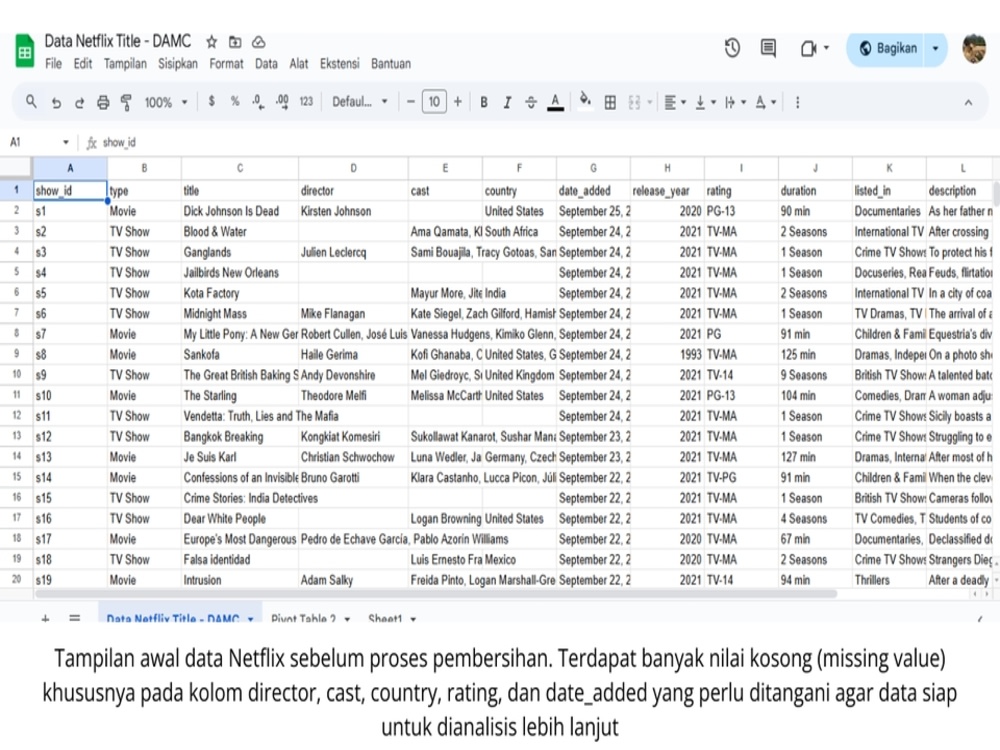Pick cell fill color
The height and width of the screenshot is (750, 1000).
click(585, 101)
